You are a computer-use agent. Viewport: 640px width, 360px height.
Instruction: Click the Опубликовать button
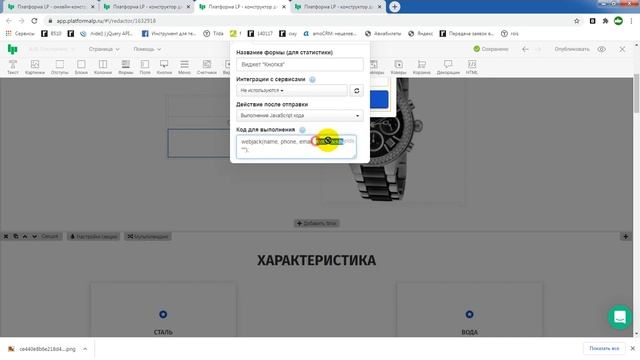pos(571,49)
